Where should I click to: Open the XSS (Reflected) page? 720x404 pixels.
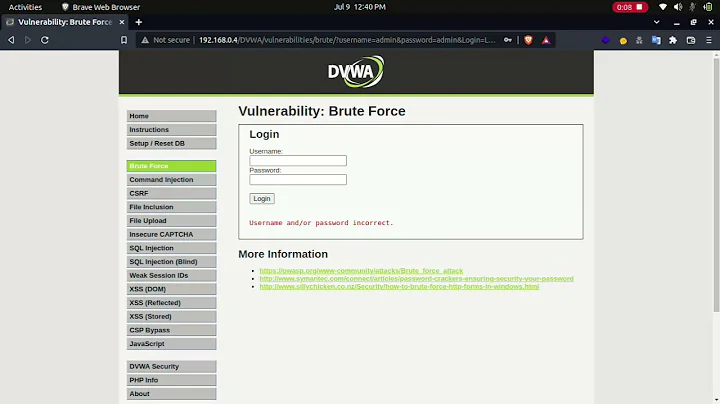click(171, 303)
